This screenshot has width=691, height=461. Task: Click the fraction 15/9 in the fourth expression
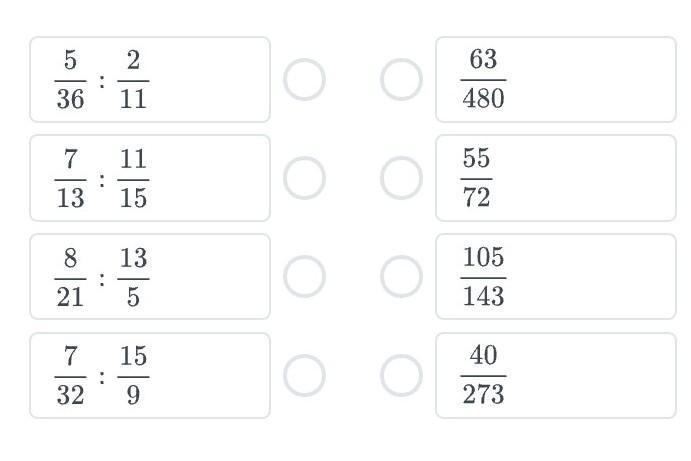tap(133, 376)
